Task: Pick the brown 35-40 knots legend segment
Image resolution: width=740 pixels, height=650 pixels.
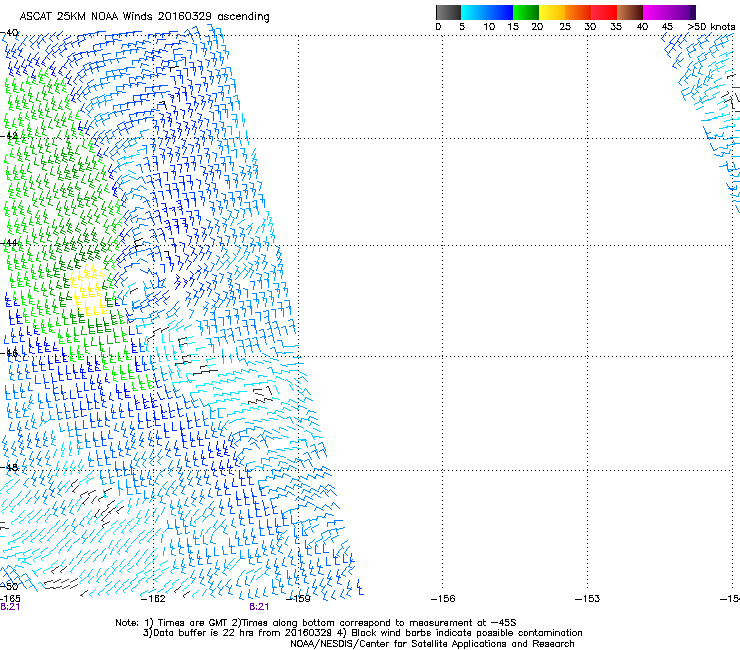Action: [630, 12]
